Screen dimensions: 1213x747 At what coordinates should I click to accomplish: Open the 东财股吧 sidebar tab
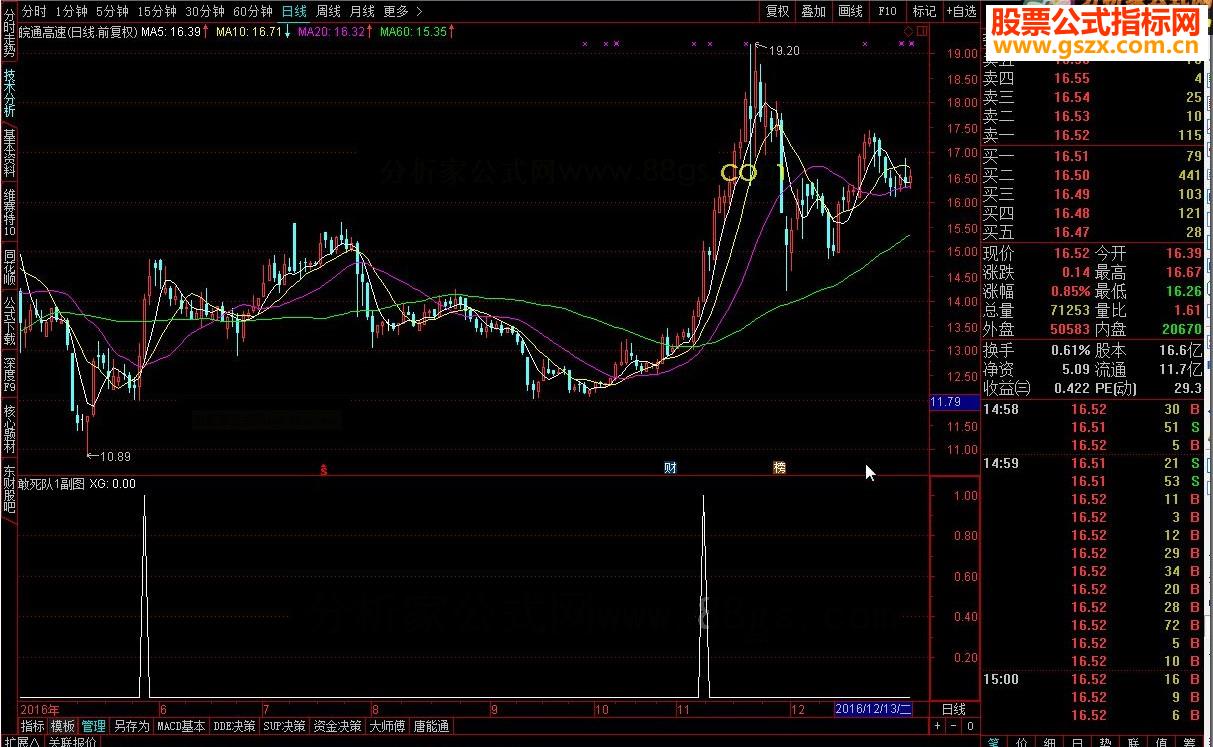point(9,489)
